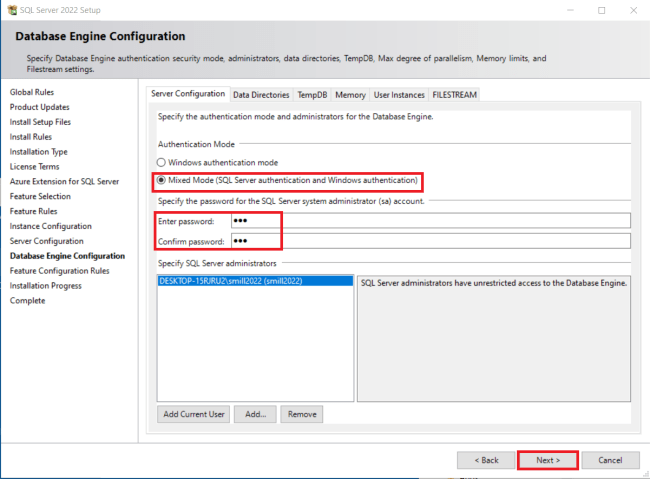
Task: Select Mixed Mode authentication radio button
Action: [x=161, y=180]
